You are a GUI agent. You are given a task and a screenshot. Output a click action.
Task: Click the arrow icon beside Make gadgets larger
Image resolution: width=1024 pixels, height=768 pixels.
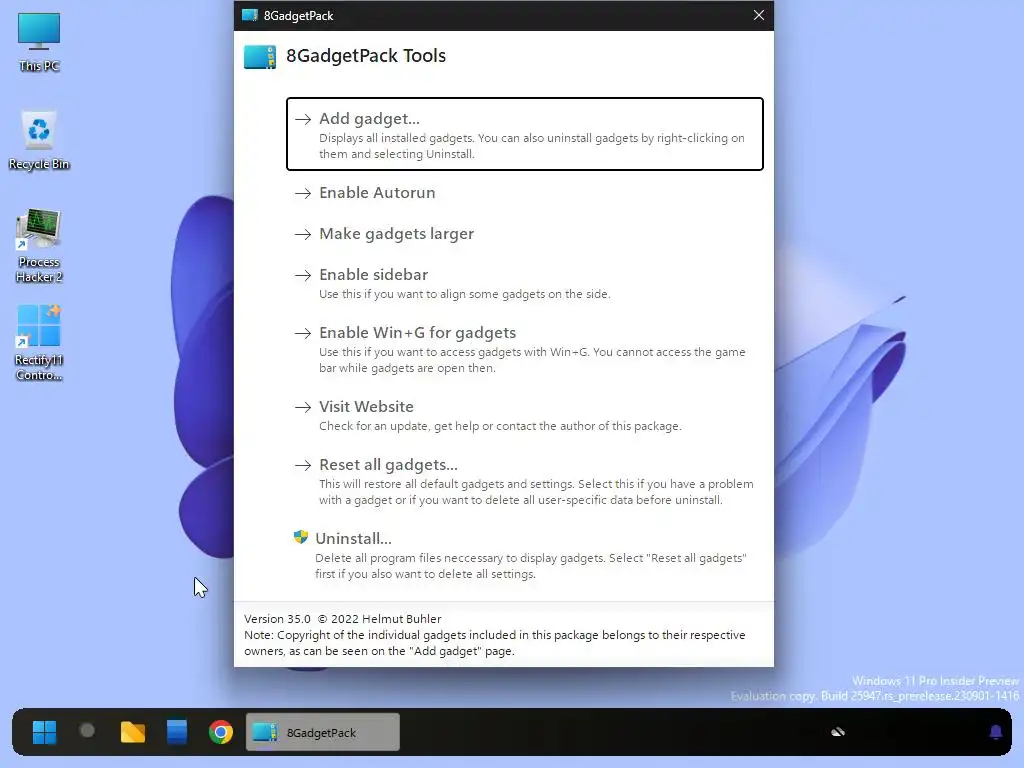pyautogui.click(x=302, y=234)
